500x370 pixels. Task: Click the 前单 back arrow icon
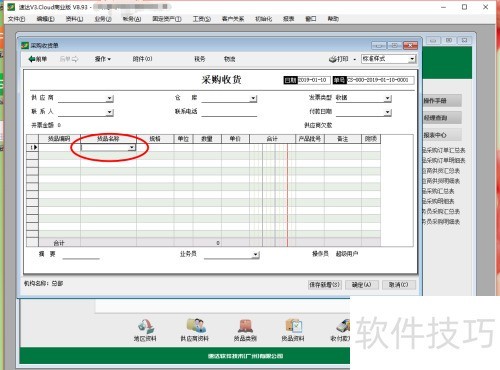tap(32, 59)
